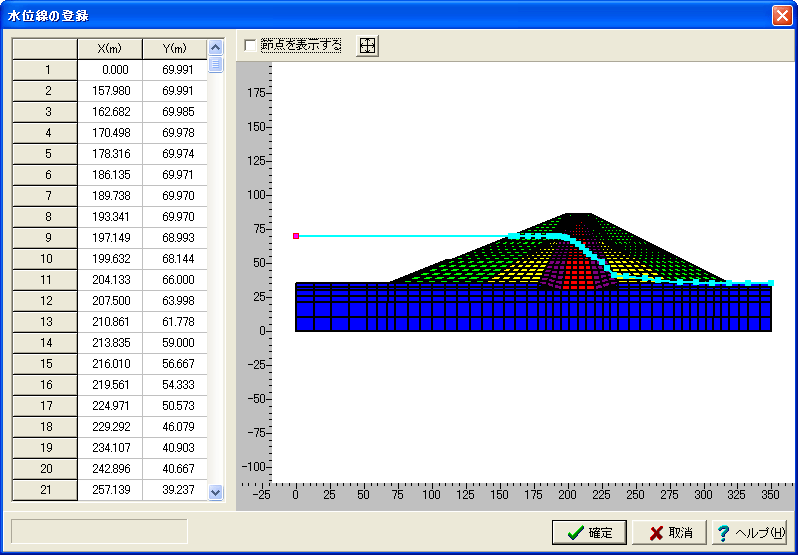Confirm with the 確定 button
This screenshot has width=798, height=555.
589,533
